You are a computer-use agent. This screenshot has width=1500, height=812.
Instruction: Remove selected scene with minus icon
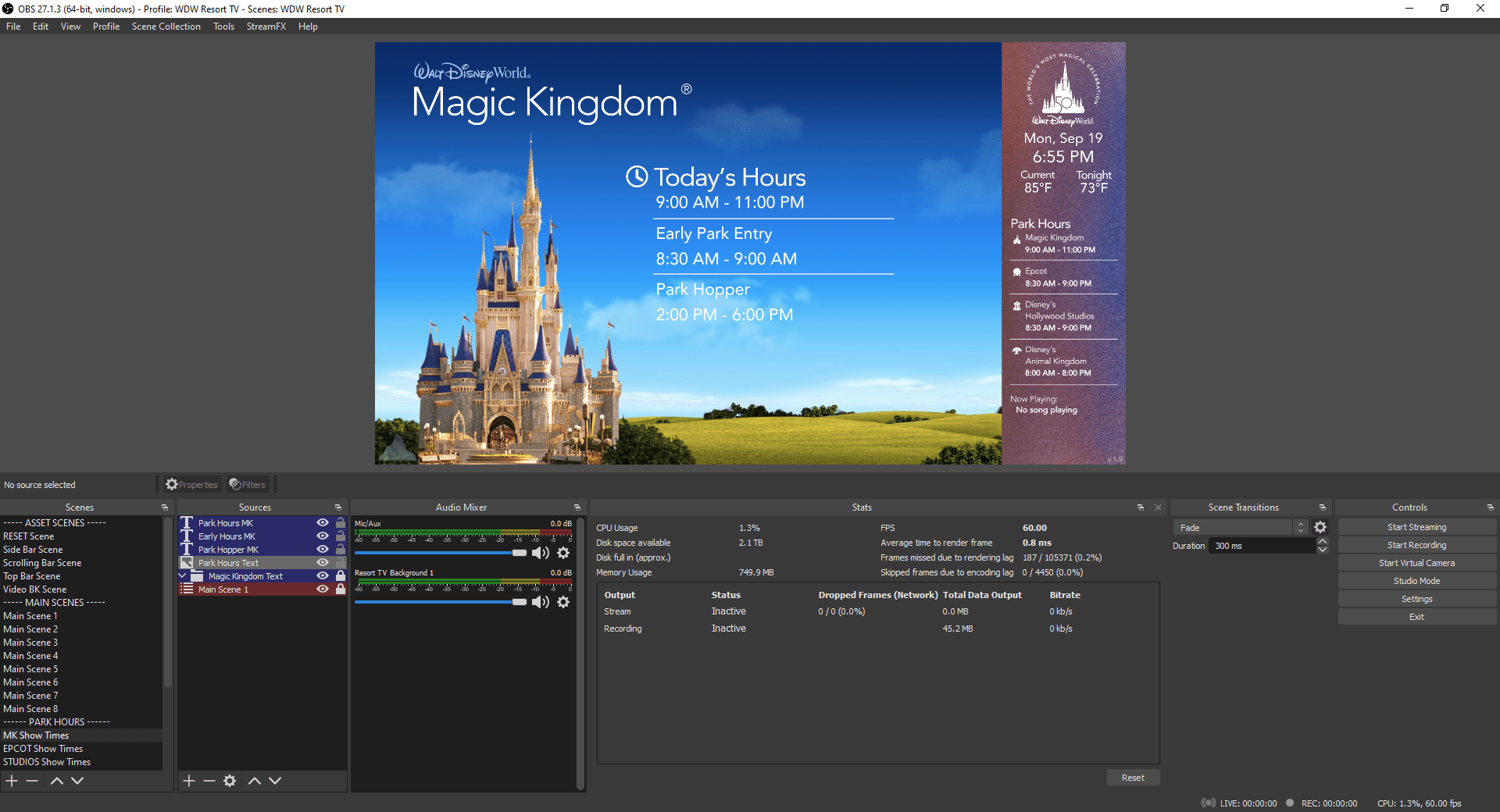point(32,781)
